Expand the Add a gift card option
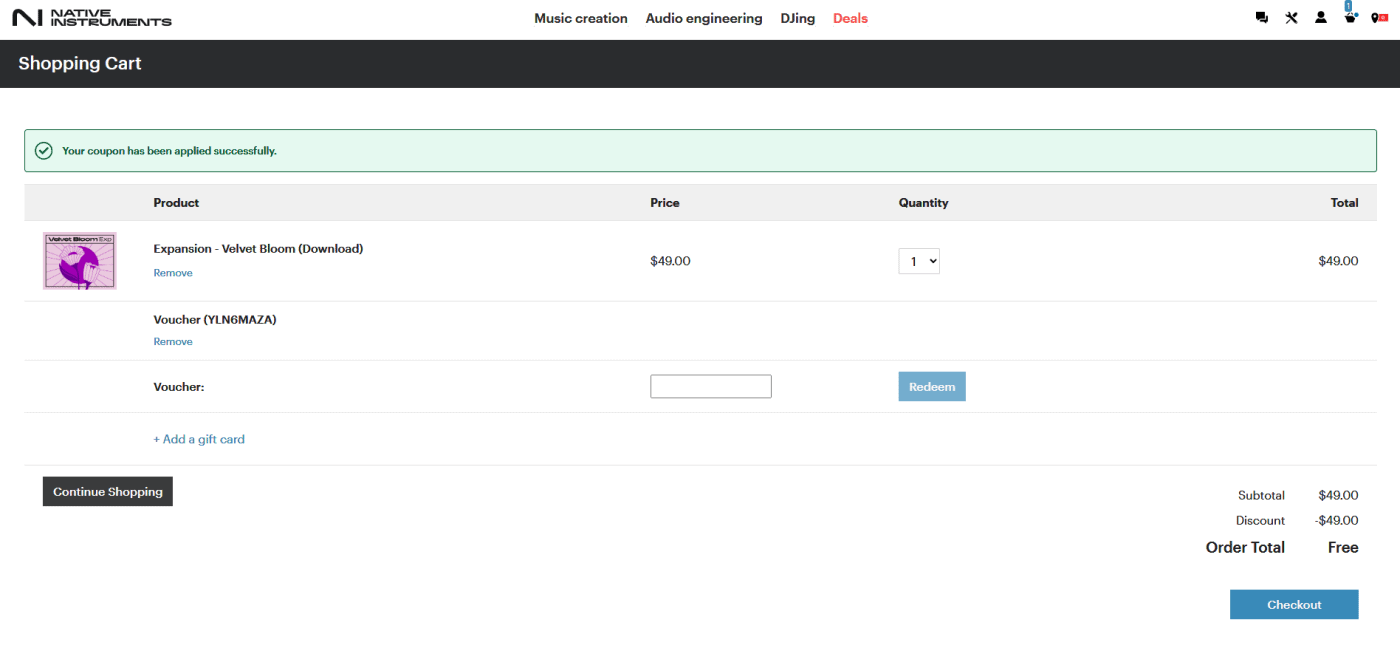This screenshot has width=1400, height=651. (x=199, y=439)
